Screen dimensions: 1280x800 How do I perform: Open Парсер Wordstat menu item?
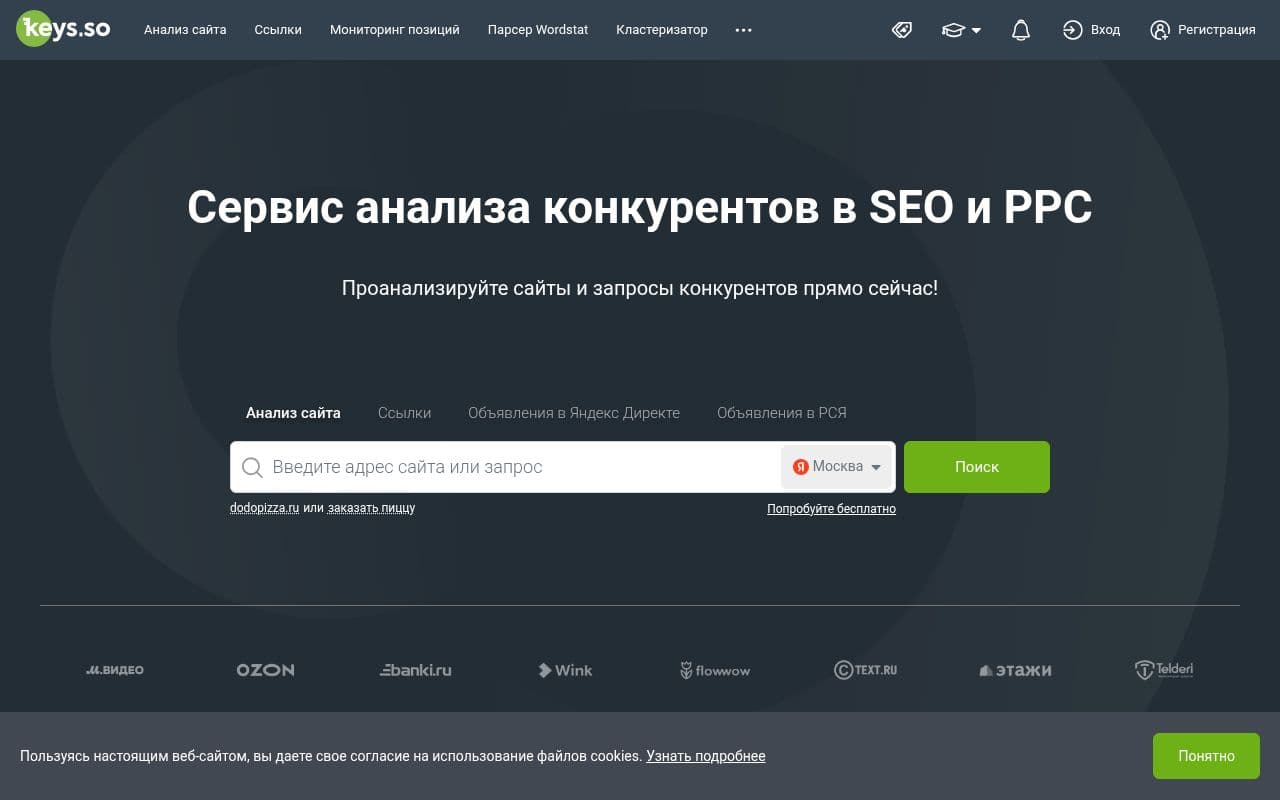pyautogui.click(x=537, y=30)
